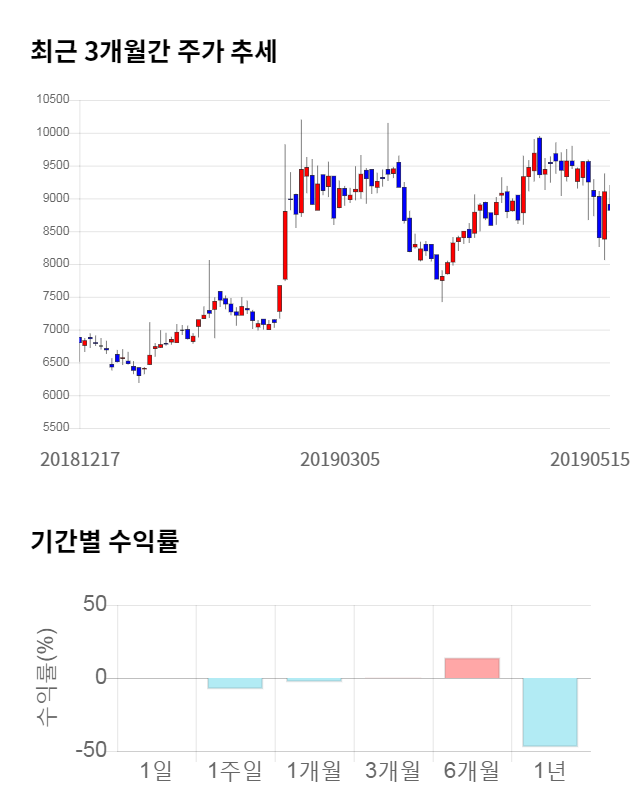Select the 1주일 period label
This screenshot has width=640, height=810.
(x=235, y=771)
